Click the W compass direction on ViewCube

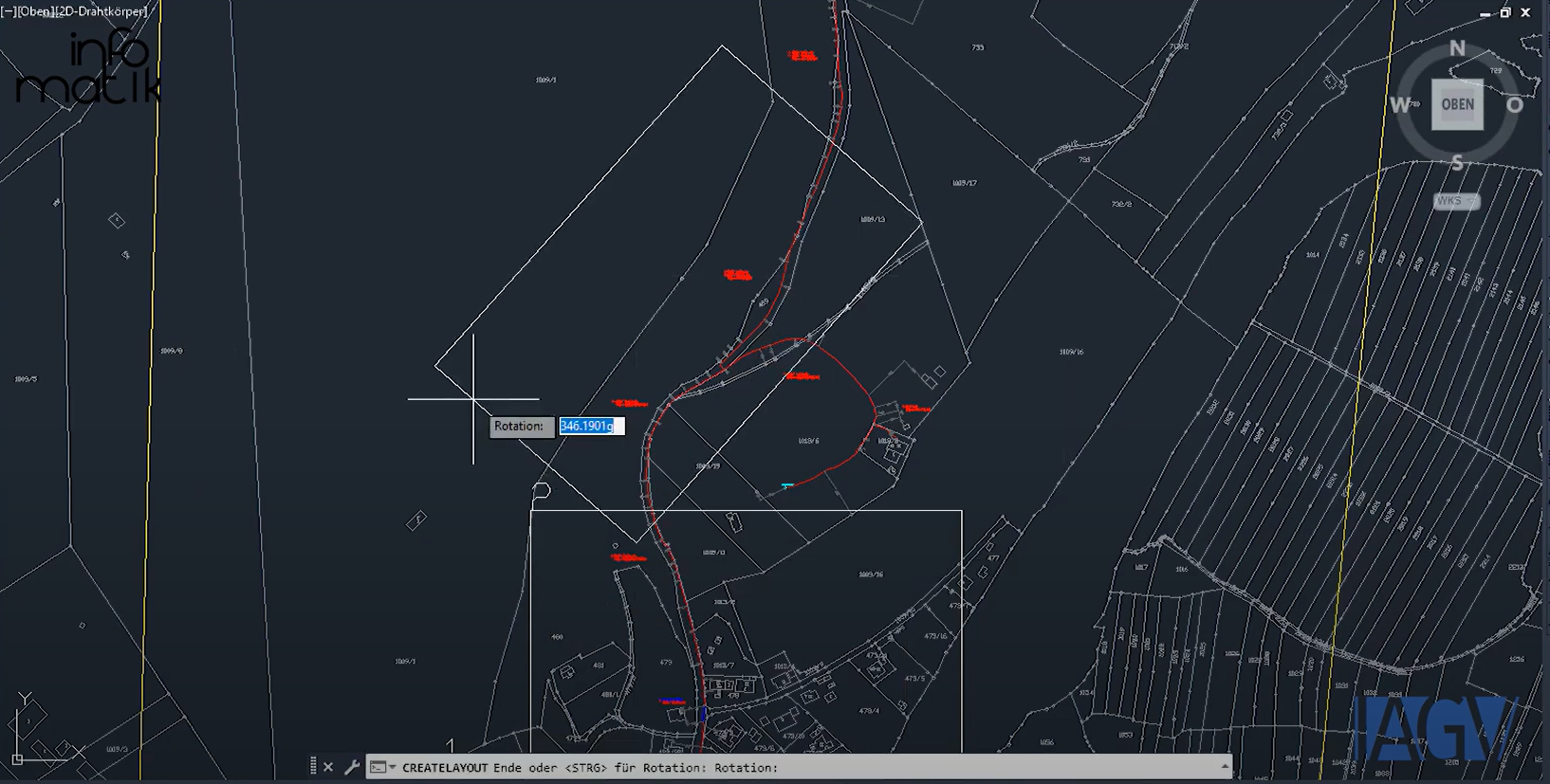(1400, 105)
